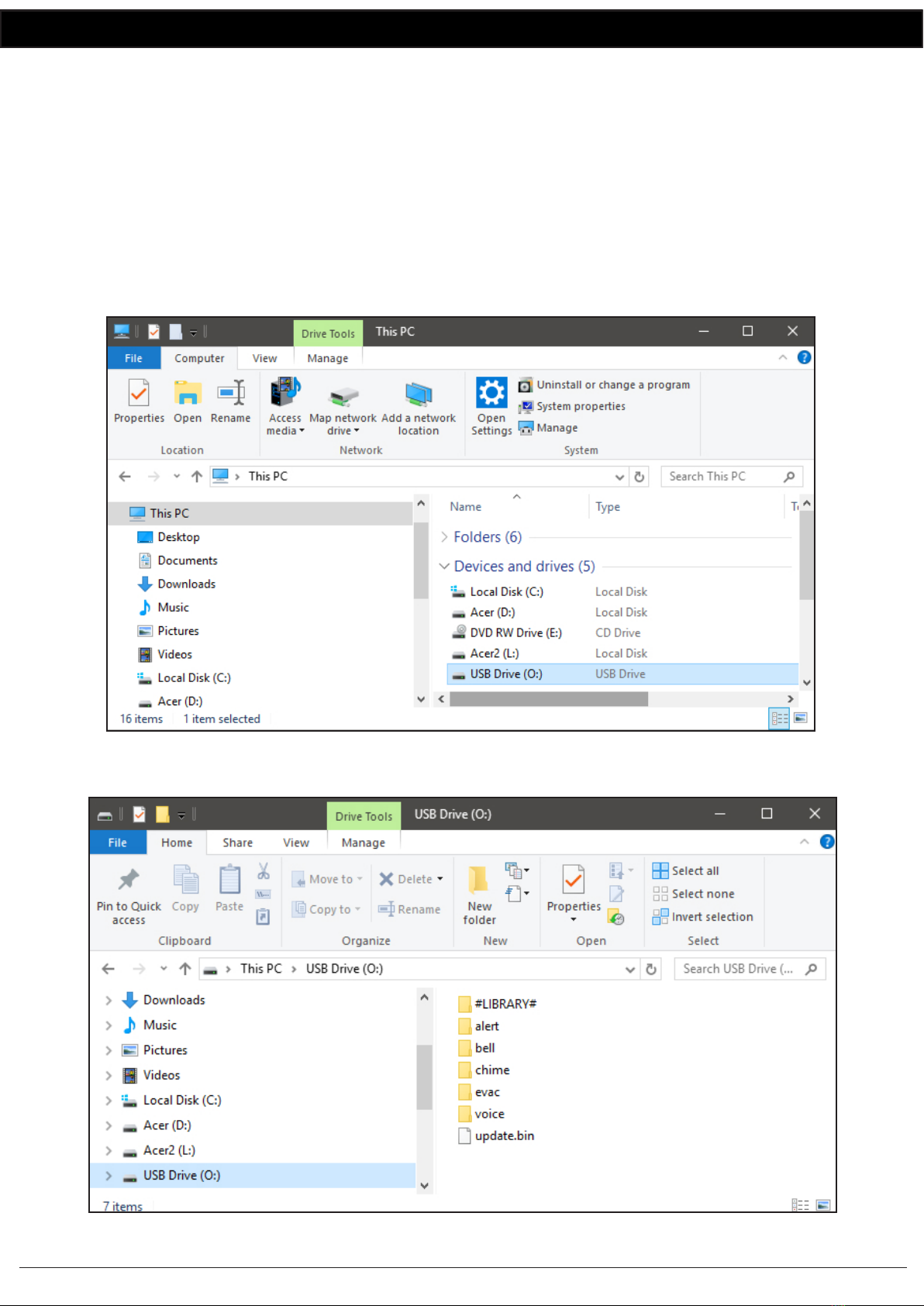Screen dimensions: 924x1306
Task: Click the horizontal scrollbar in This PC window
Action: [x=549, y=699]
